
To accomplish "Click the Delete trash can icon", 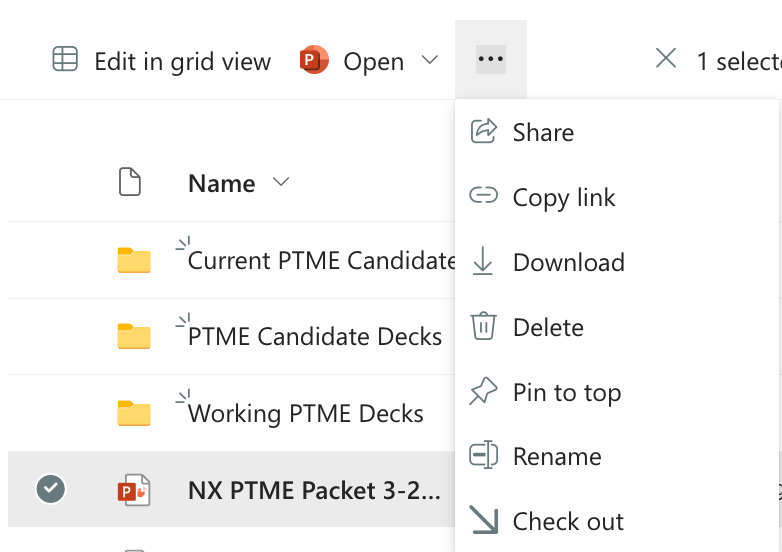I will [x=484, y=327].
